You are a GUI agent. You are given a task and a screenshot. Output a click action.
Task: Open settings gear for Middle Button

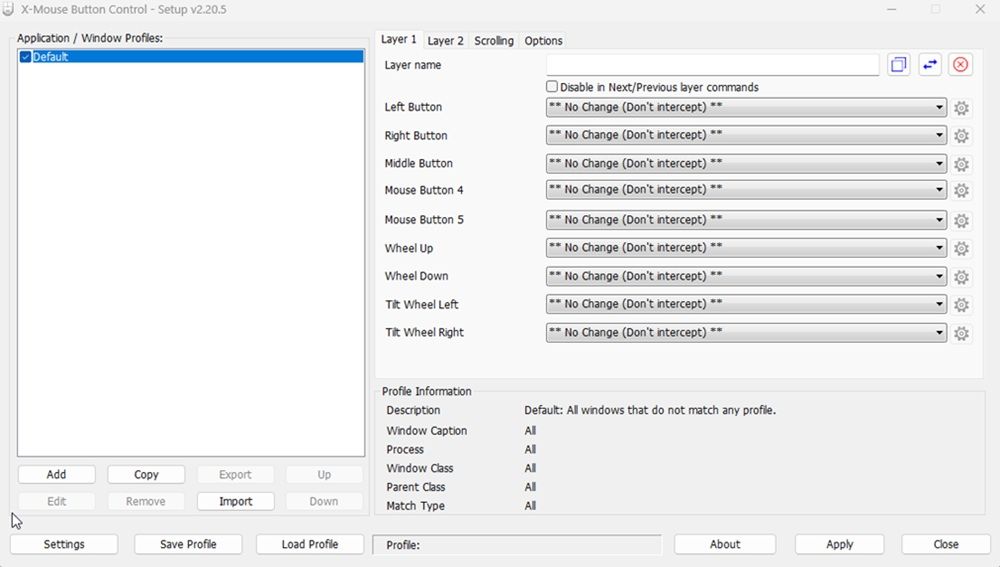(961, 164)
